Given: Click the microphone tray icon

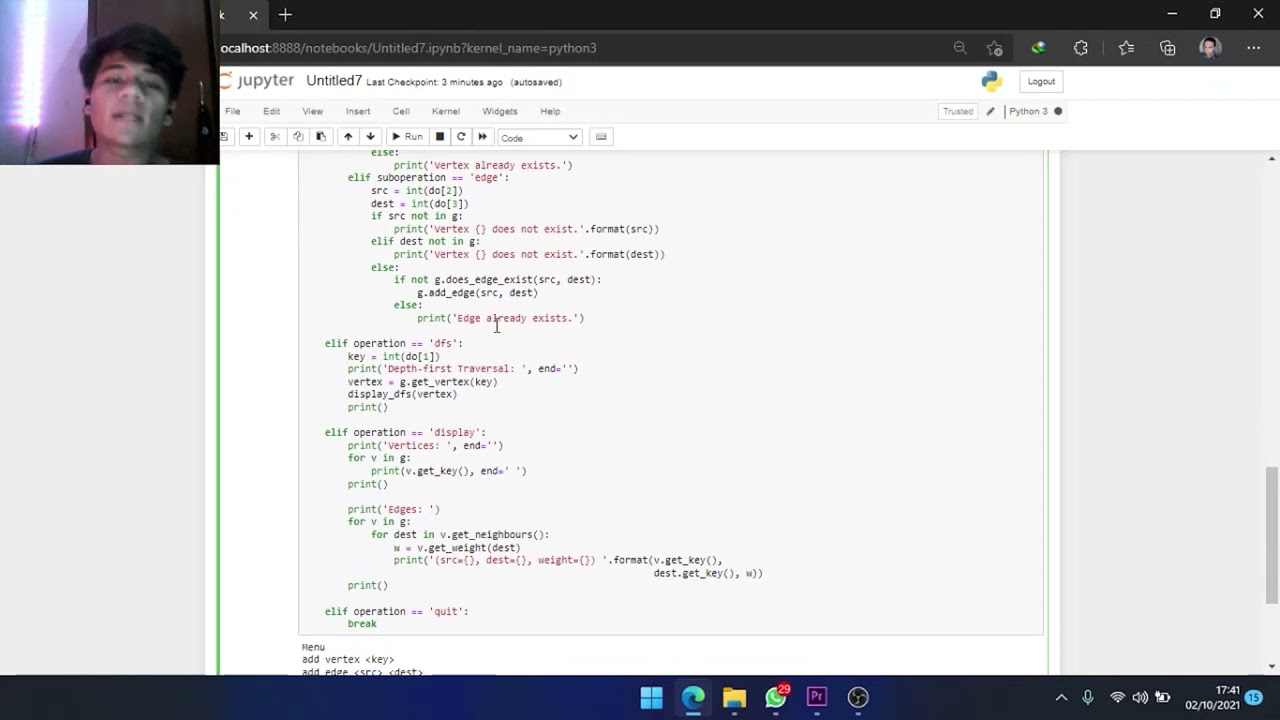Looking at the screenshot, I should click(1088, 697).
